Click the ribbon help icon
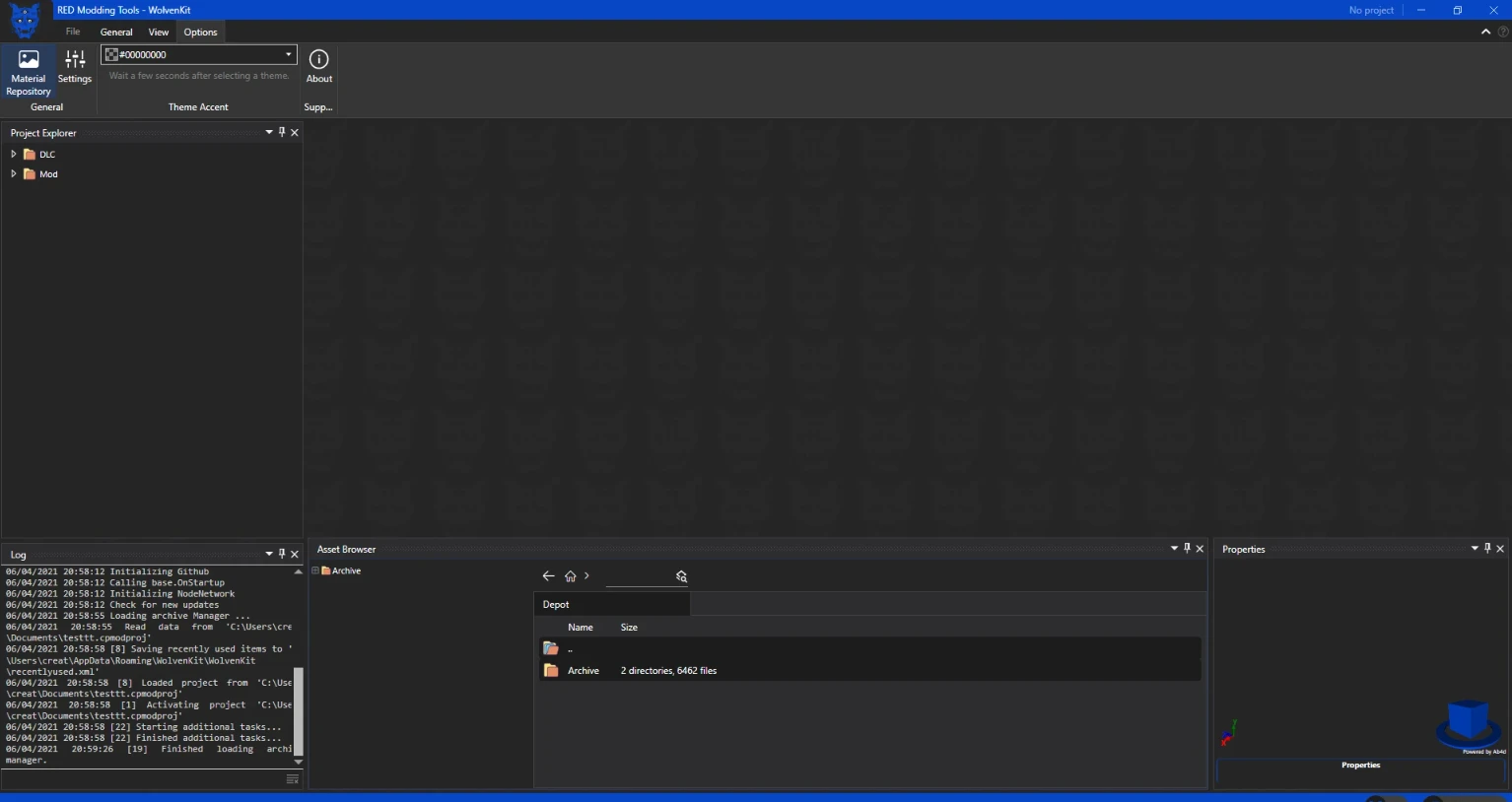Viewport: 1512px width, 802px height. (1503, 32)
